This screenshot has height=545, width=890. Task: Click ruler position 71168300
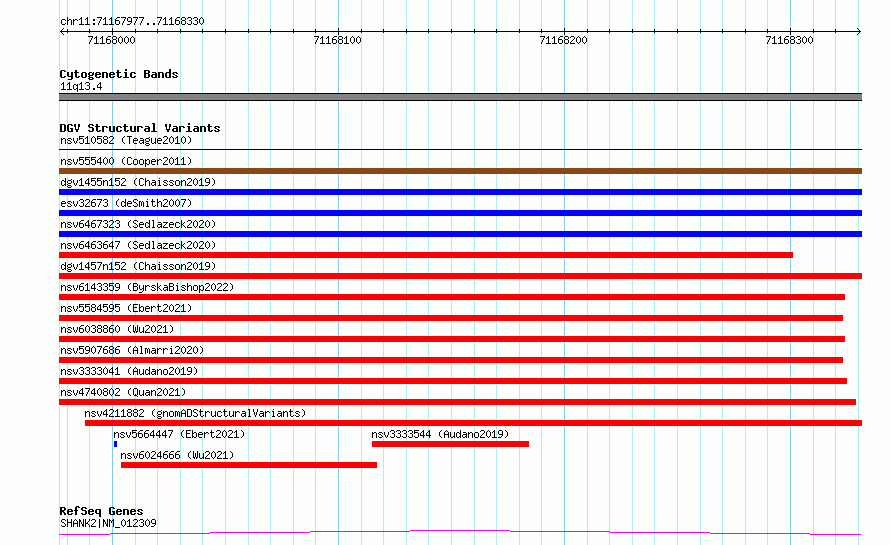[x=790, y=40]
